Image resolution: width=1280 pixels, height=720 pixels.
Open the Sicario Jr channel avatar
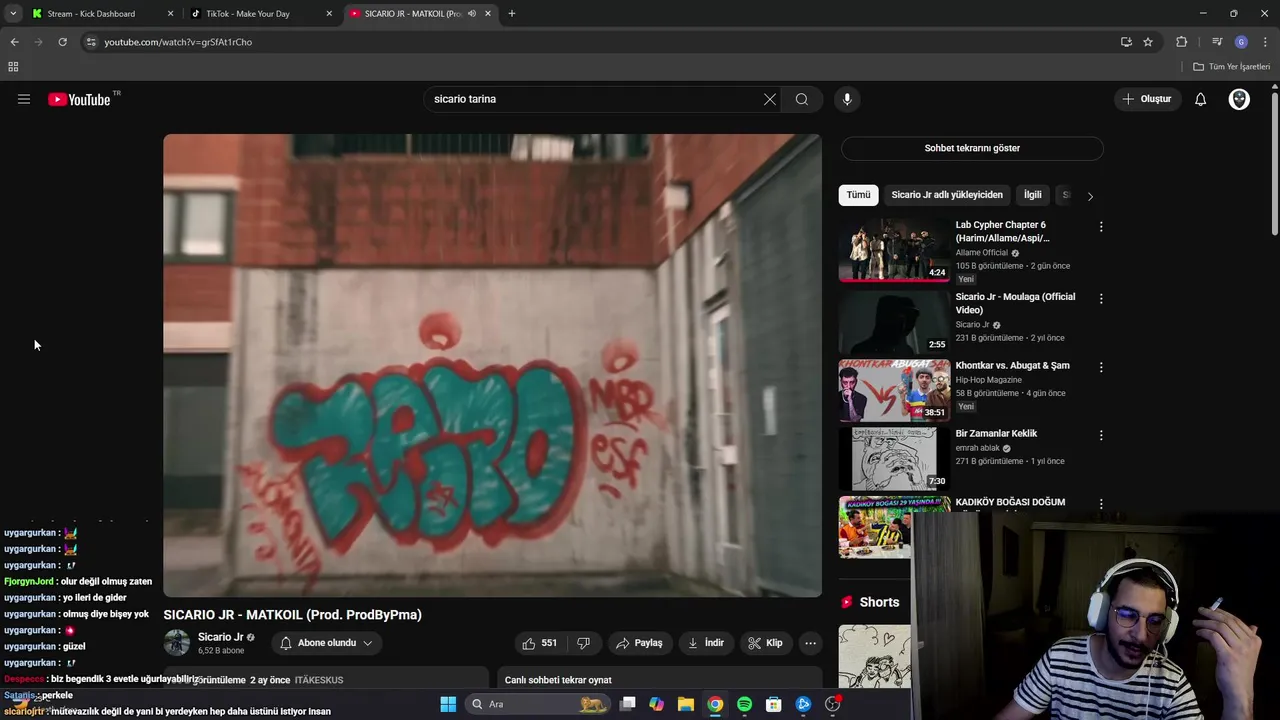[x=177, y=643]
